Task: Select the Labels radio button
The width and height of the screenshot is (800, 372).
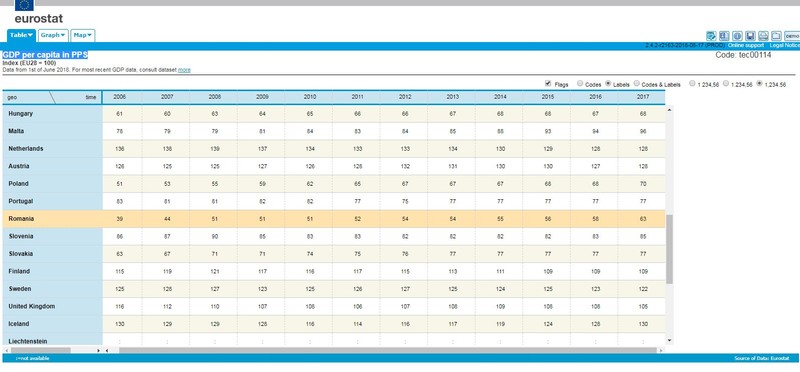Action: click(608, 83)
